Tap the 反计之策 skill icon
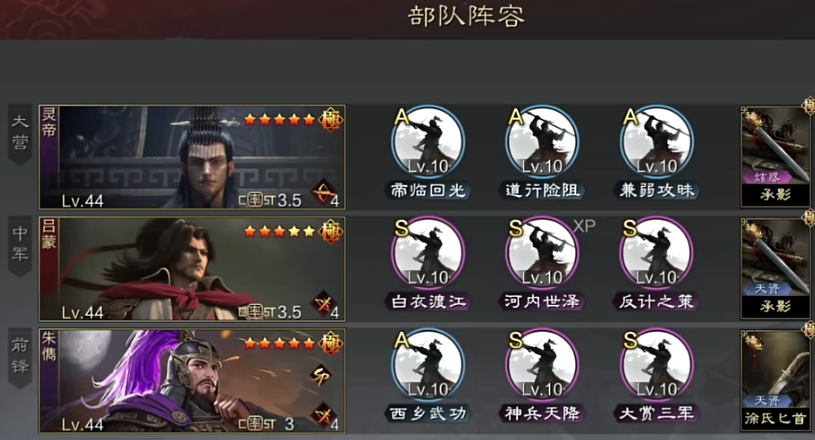This screenshot has height=440, width=815. (x=656, y=253)
